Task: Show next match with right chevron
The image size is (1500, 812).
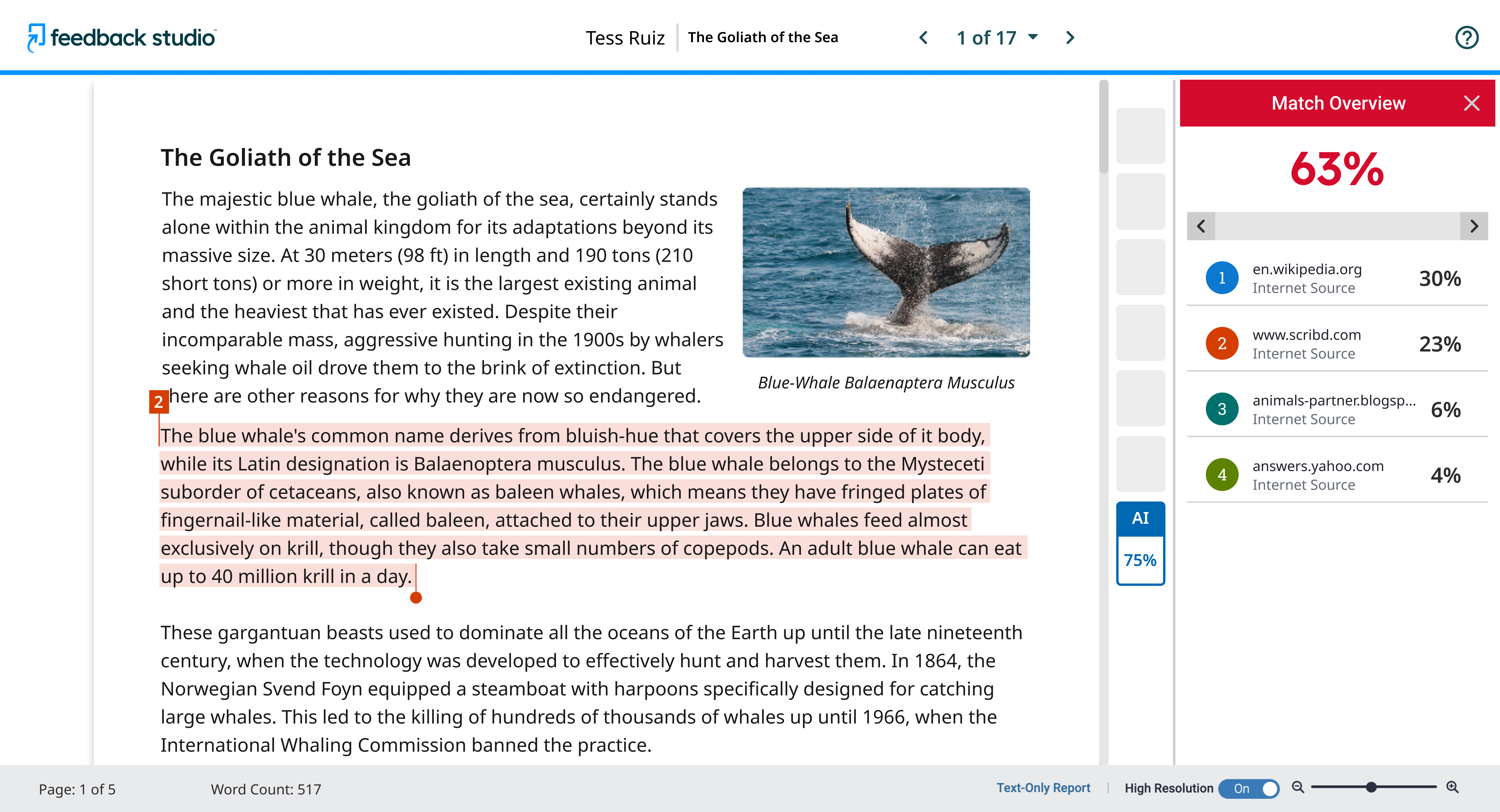Action: coord(1474,226)
